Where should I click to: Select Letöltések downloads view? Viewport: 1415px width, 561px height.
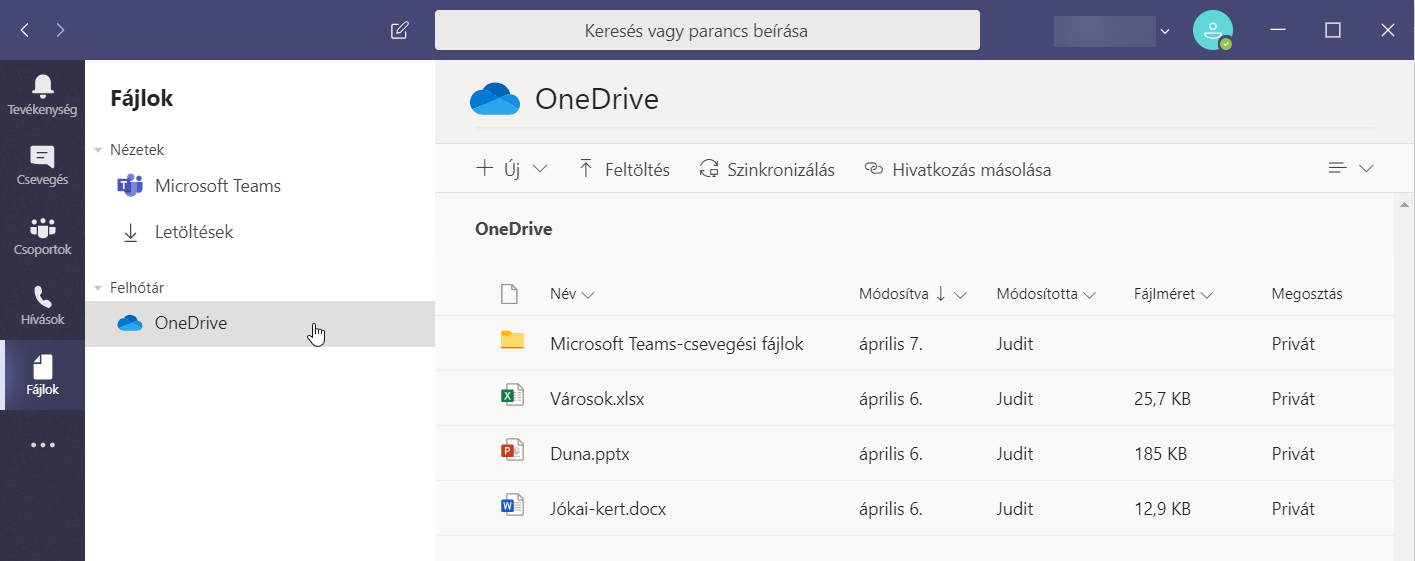pyautogui.click(x=193, y=232)
